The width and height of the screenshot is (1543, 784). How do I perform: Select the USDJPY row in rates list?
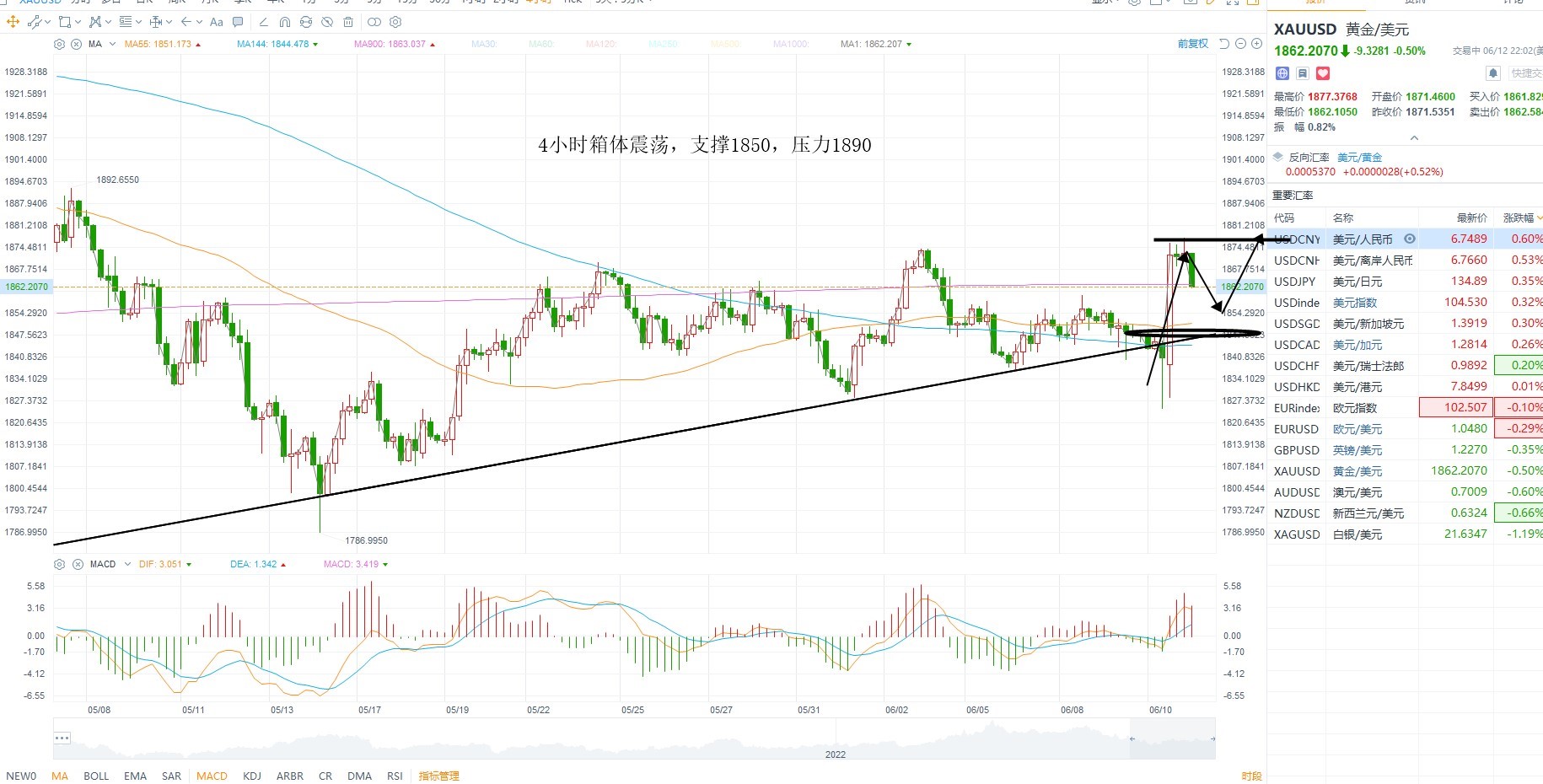(1405, 281)
